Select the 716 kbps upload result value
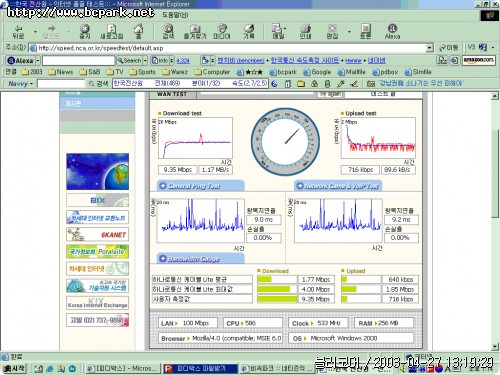This screenshot has height=375, width=500. tap(360, 170)
